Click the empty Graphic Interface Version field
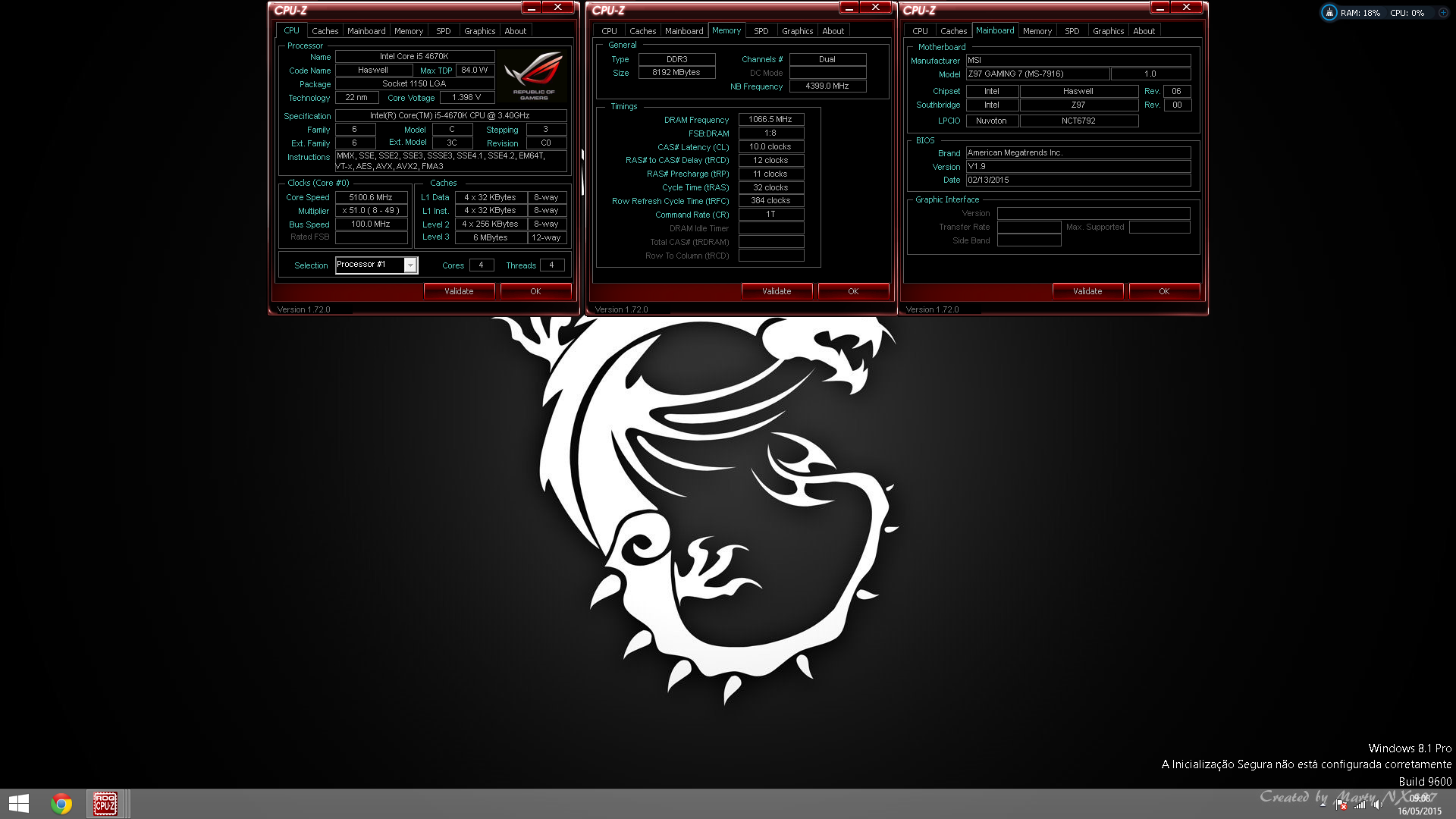This screenshot has width=1456, height=819. click(x=1094, y=213)
